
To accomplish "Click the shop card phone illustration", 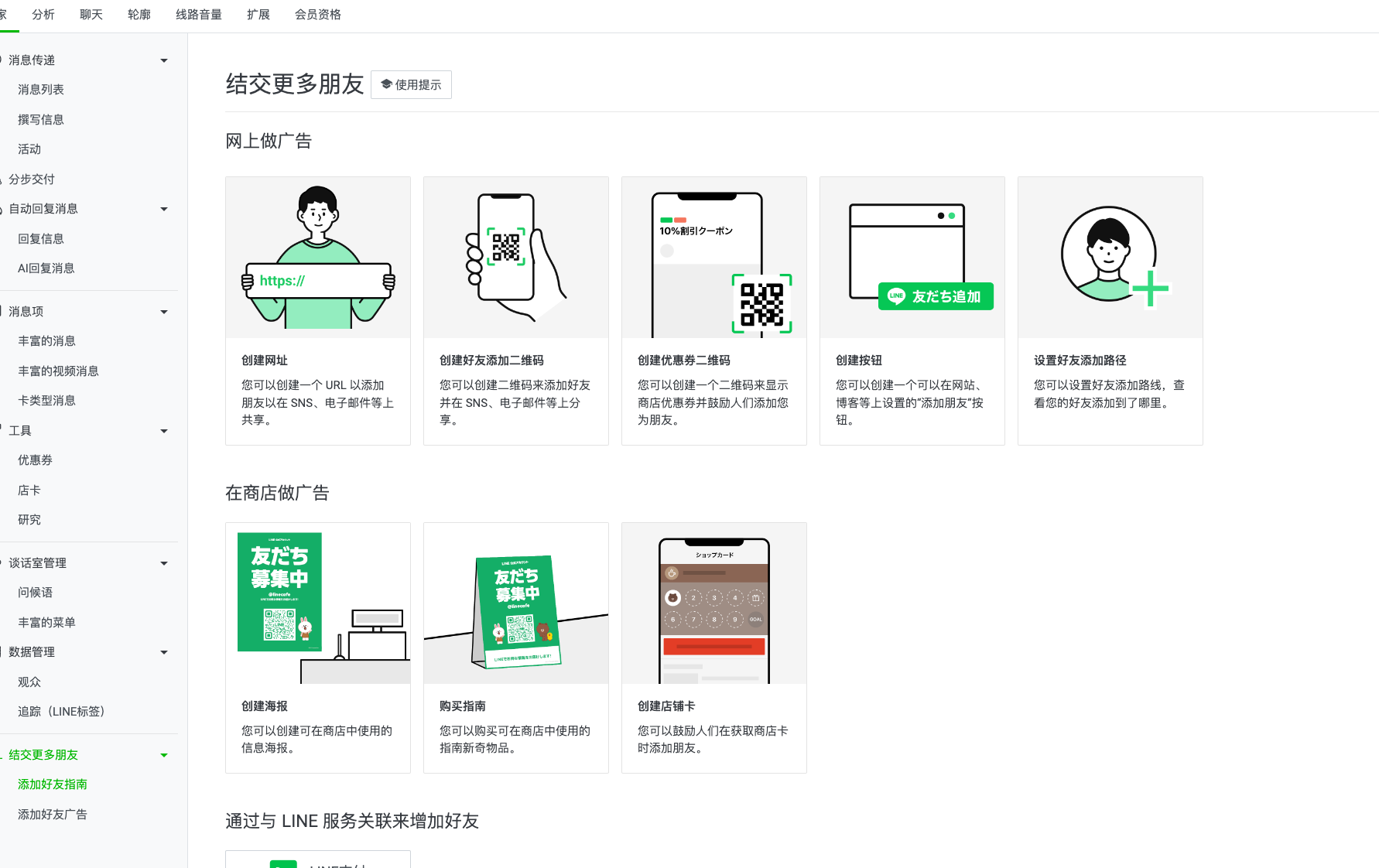I will 714,603.
